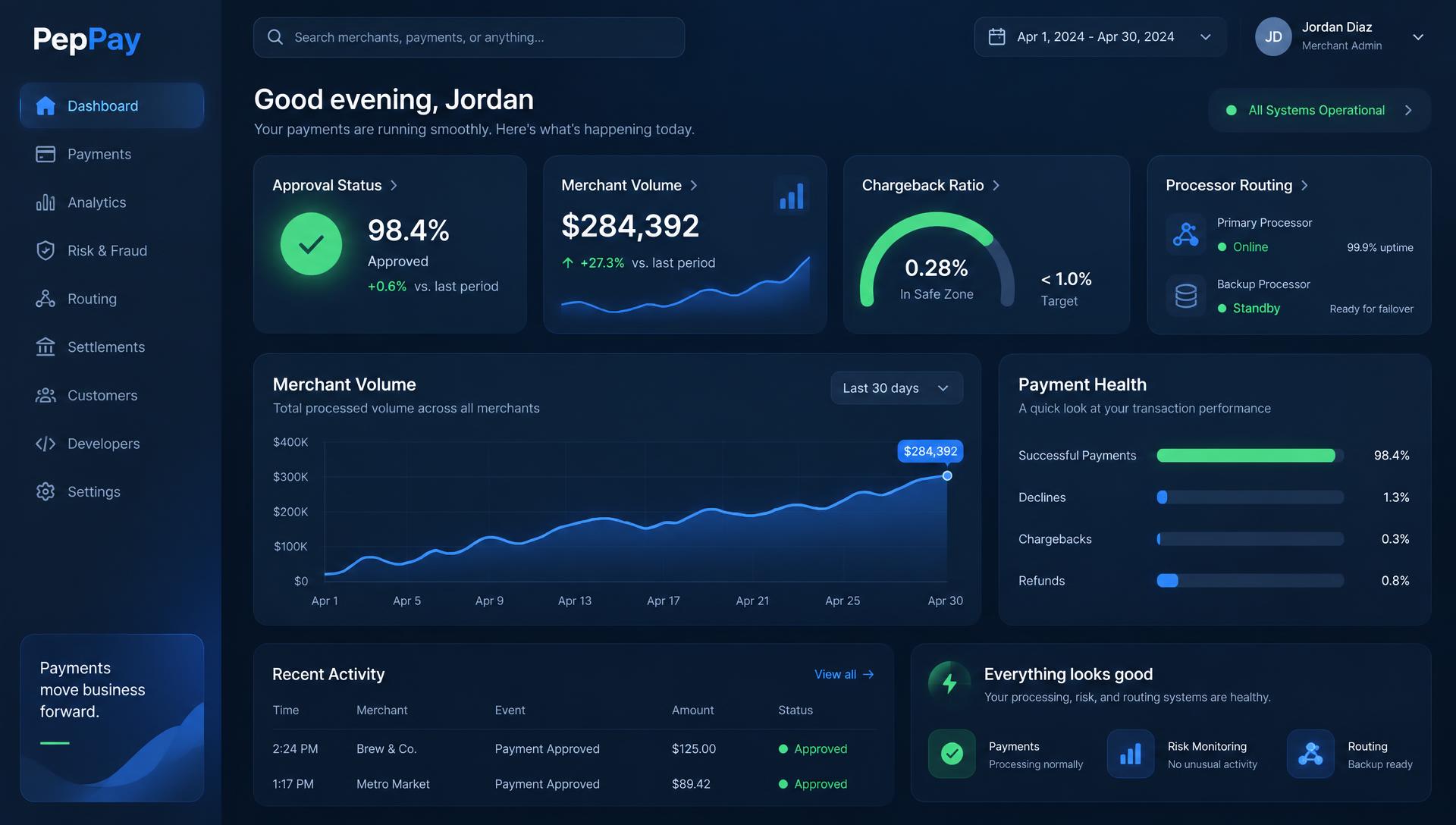Click the Primary Processor network icon

coord(1186,234)
